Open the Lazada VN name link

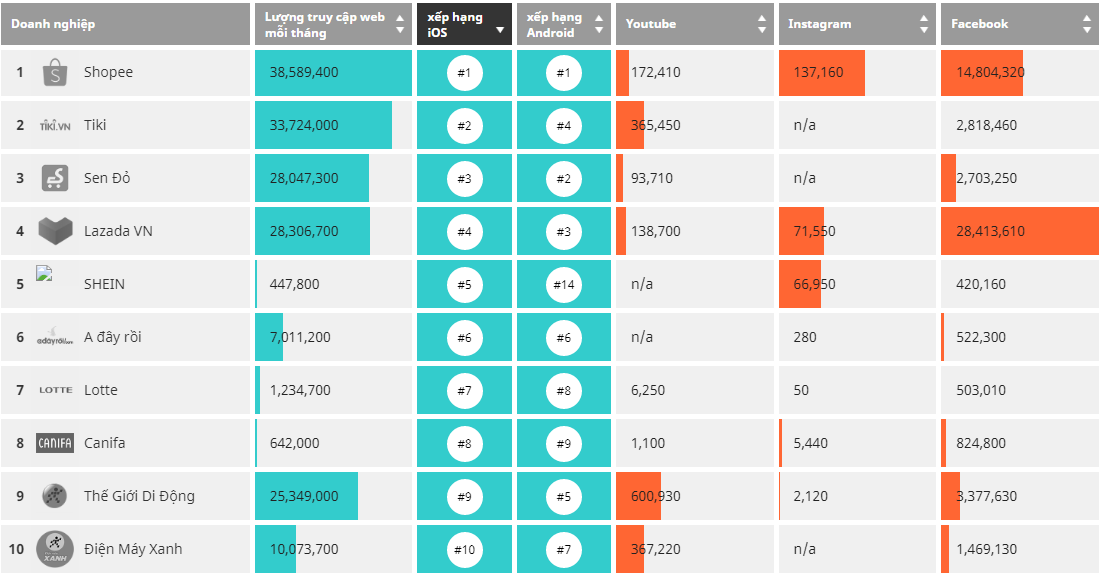pyautogui.click(x=118, y=231)
